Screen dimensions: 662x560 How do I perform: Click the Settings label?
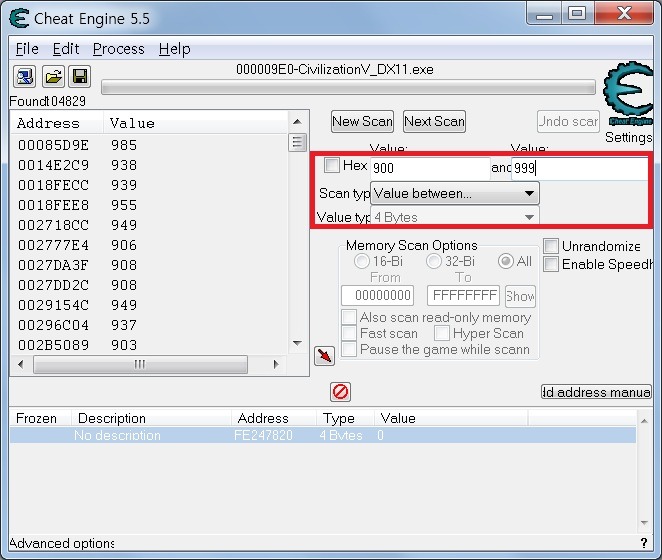(628, 137)
